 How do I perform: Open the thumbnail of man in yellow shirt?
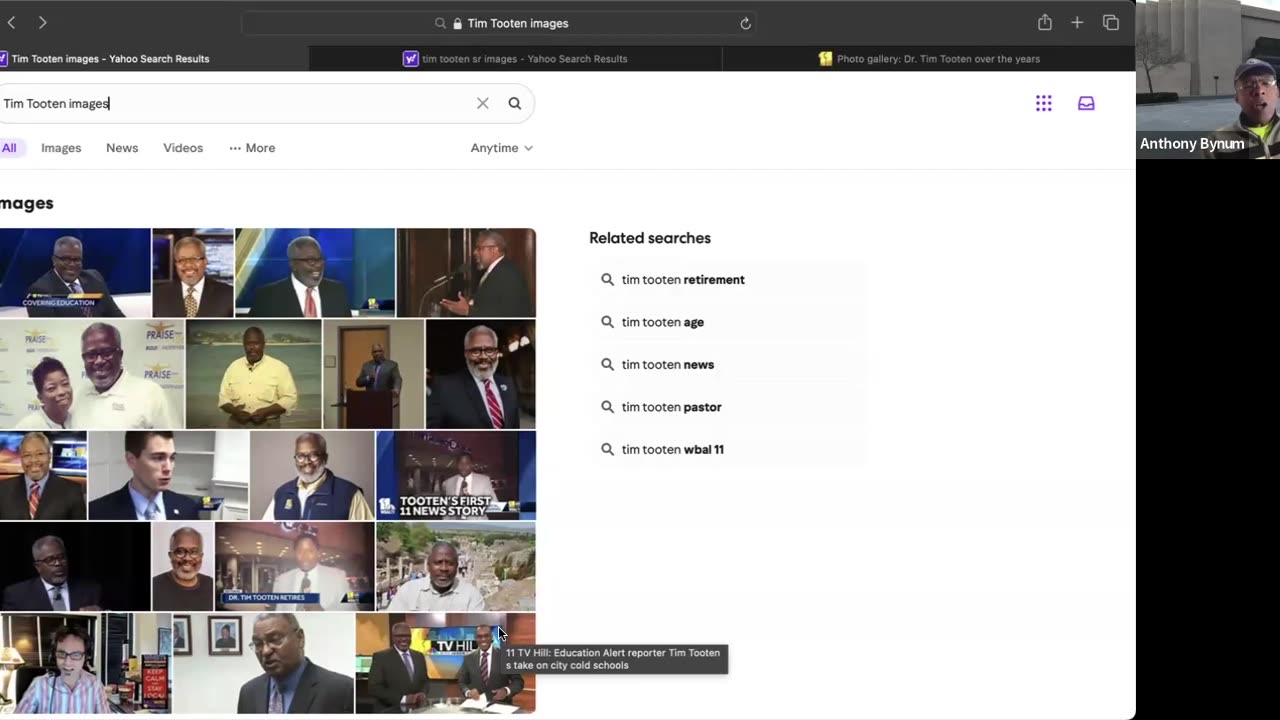click(x=254, y=374)
